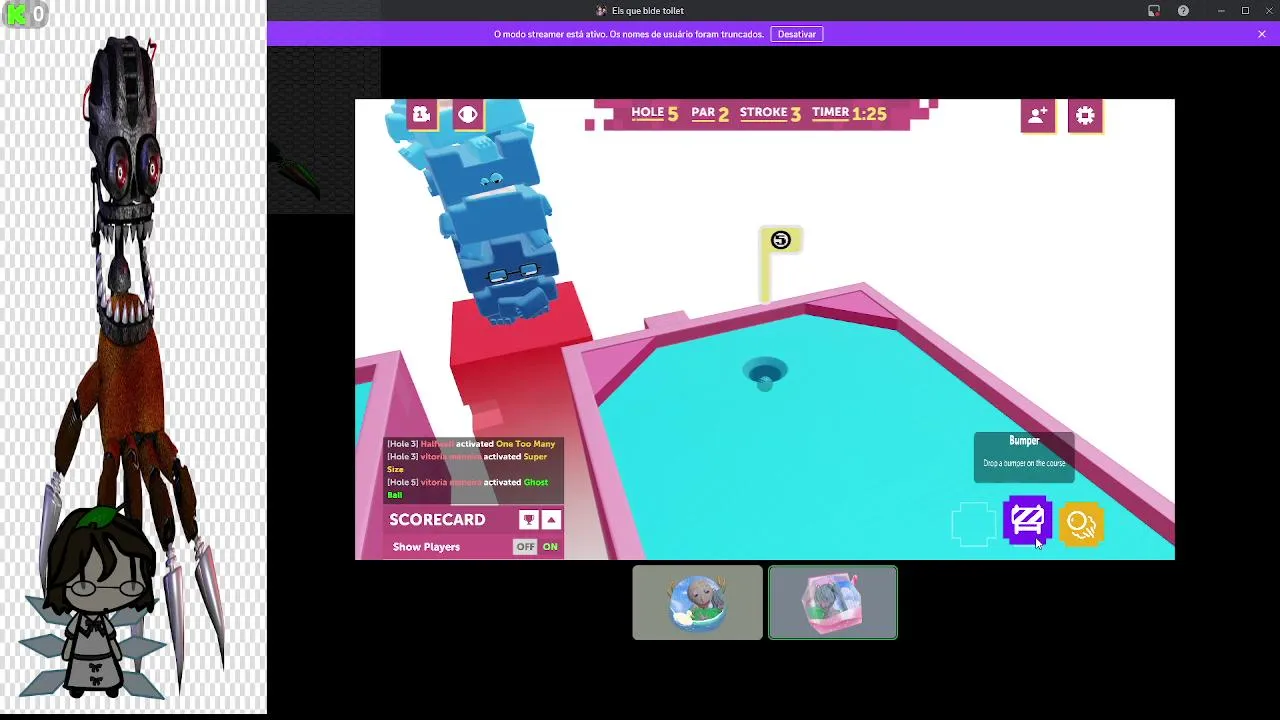Click the TIMER 1:25 display
The width and height of the screenshot is (1280, 720).
coord(849,113)
